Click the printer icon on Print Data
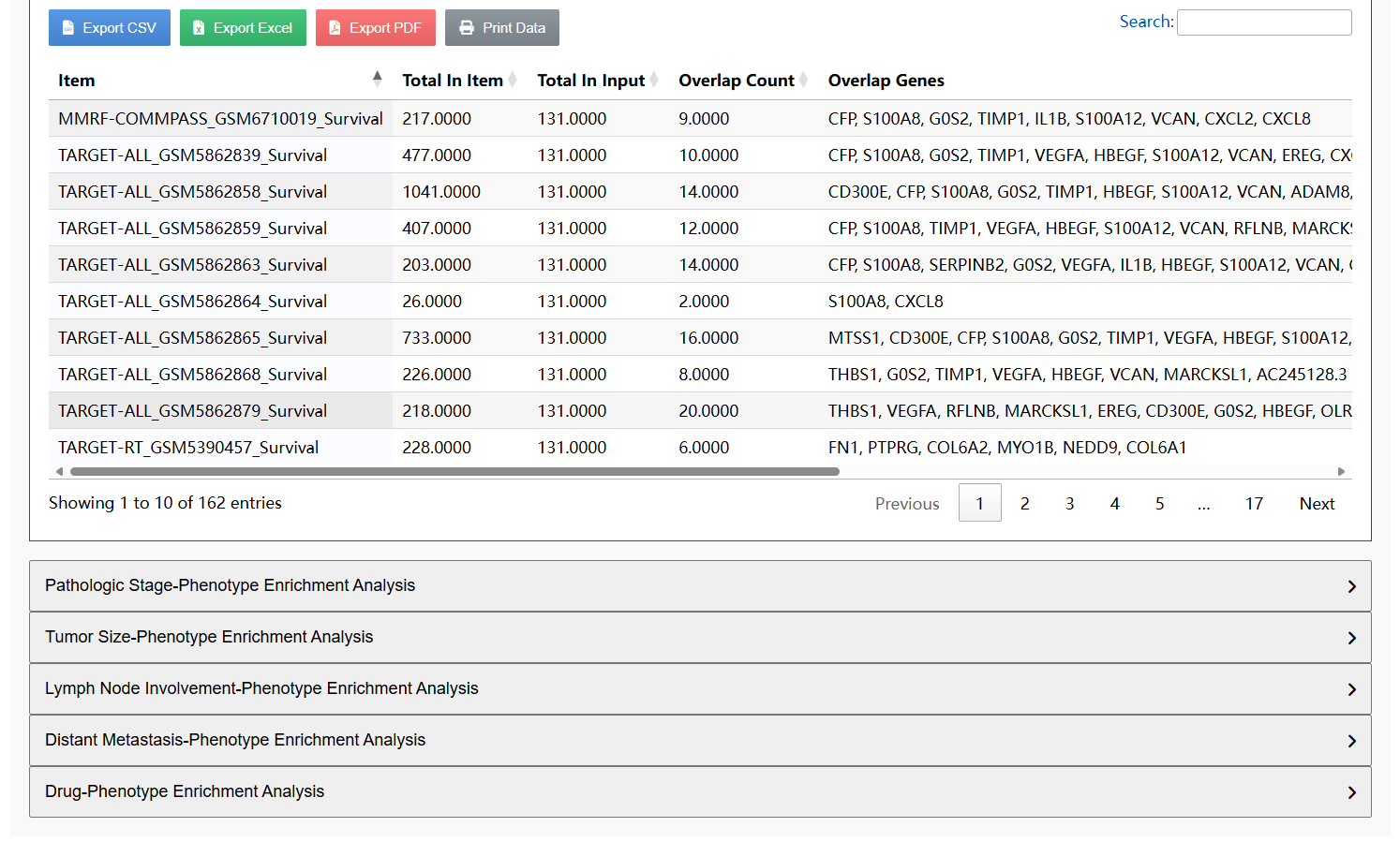Image resolution: width=1400 pixels, height=842 pixels. pos(466,27)
